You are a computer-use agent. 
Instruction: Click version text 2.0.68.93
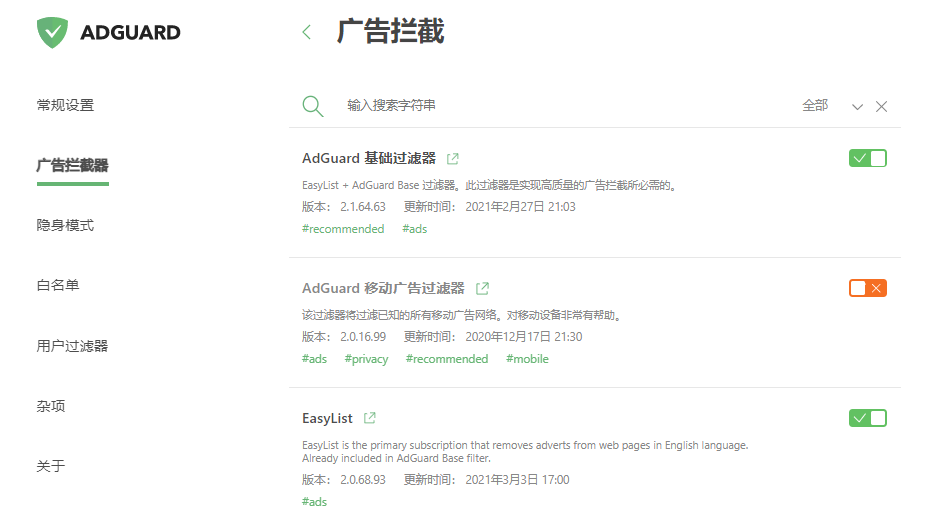coord(362,480)
